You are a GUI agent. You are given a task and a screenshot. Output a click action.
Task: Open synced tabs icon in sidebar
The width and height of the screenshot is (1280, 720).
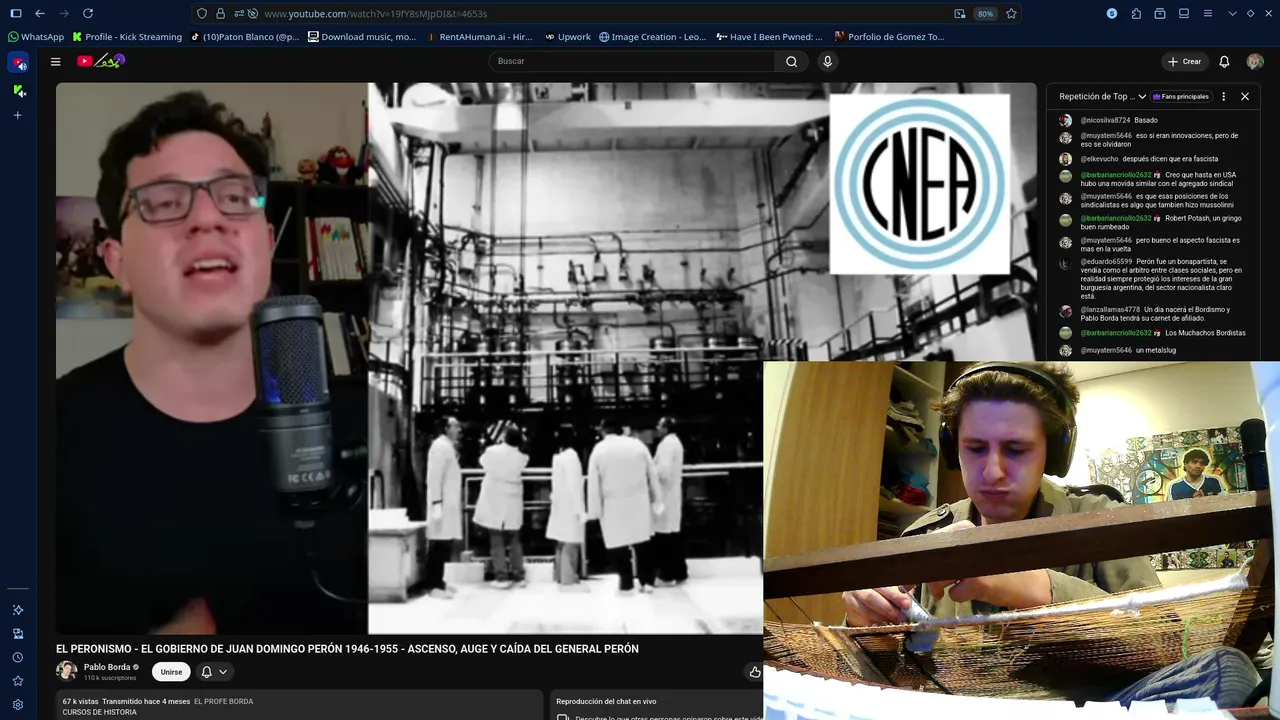coord(18,634)
